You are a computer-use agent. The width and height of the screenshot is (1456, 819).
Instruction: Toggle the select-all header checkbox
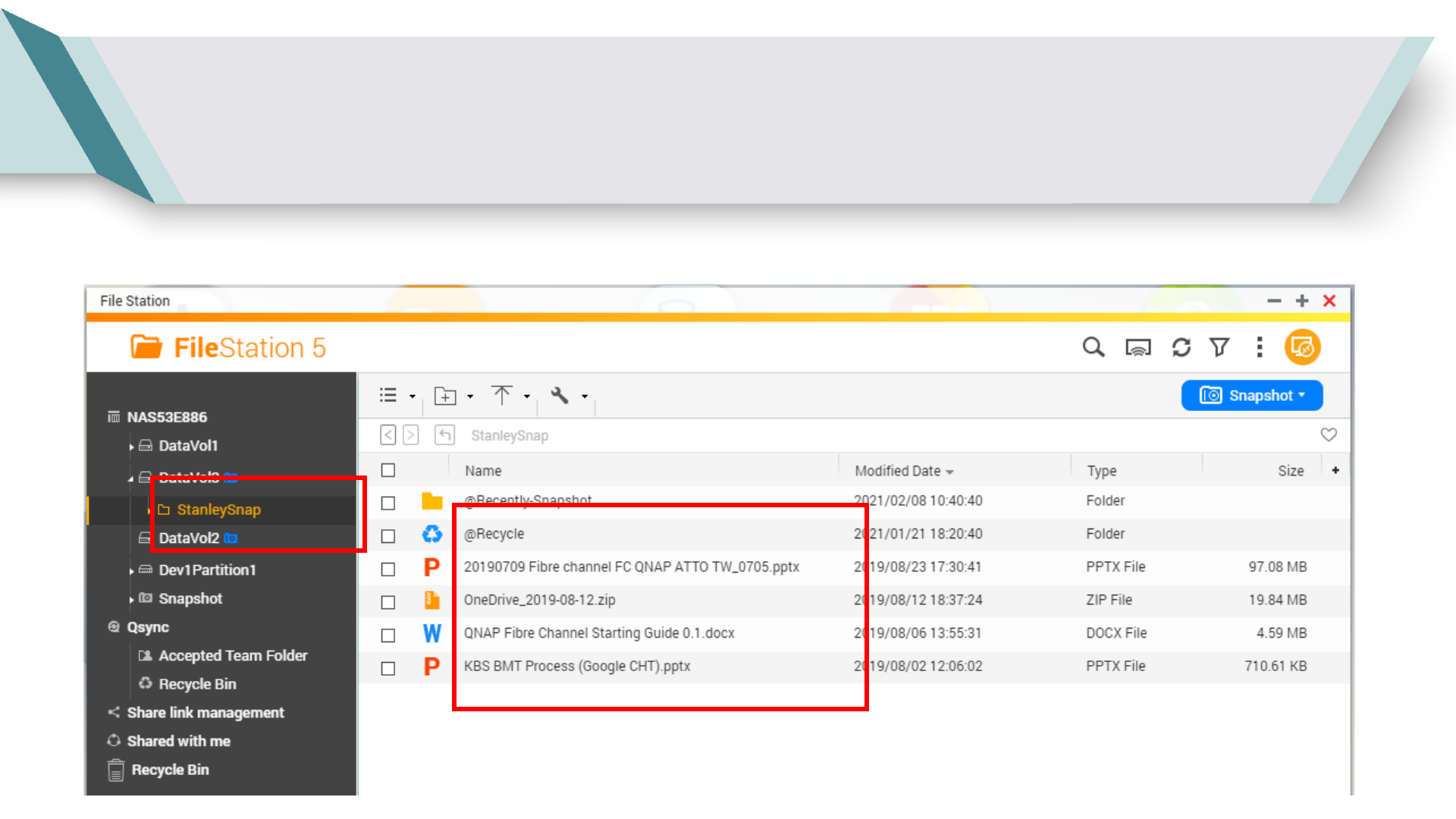point(388,470)
